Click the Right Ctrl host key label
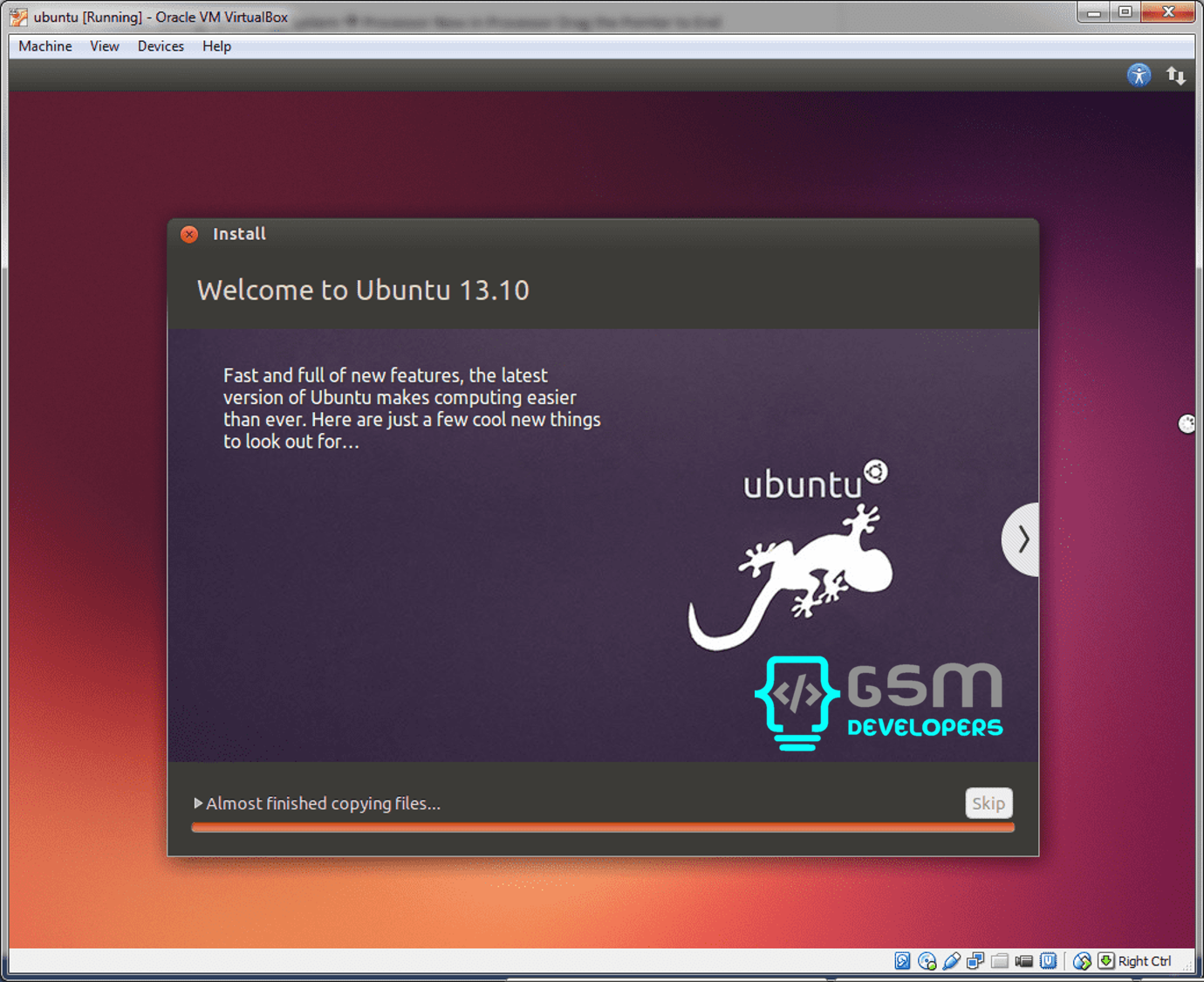1204x982 pixels. click(1145, 961)
